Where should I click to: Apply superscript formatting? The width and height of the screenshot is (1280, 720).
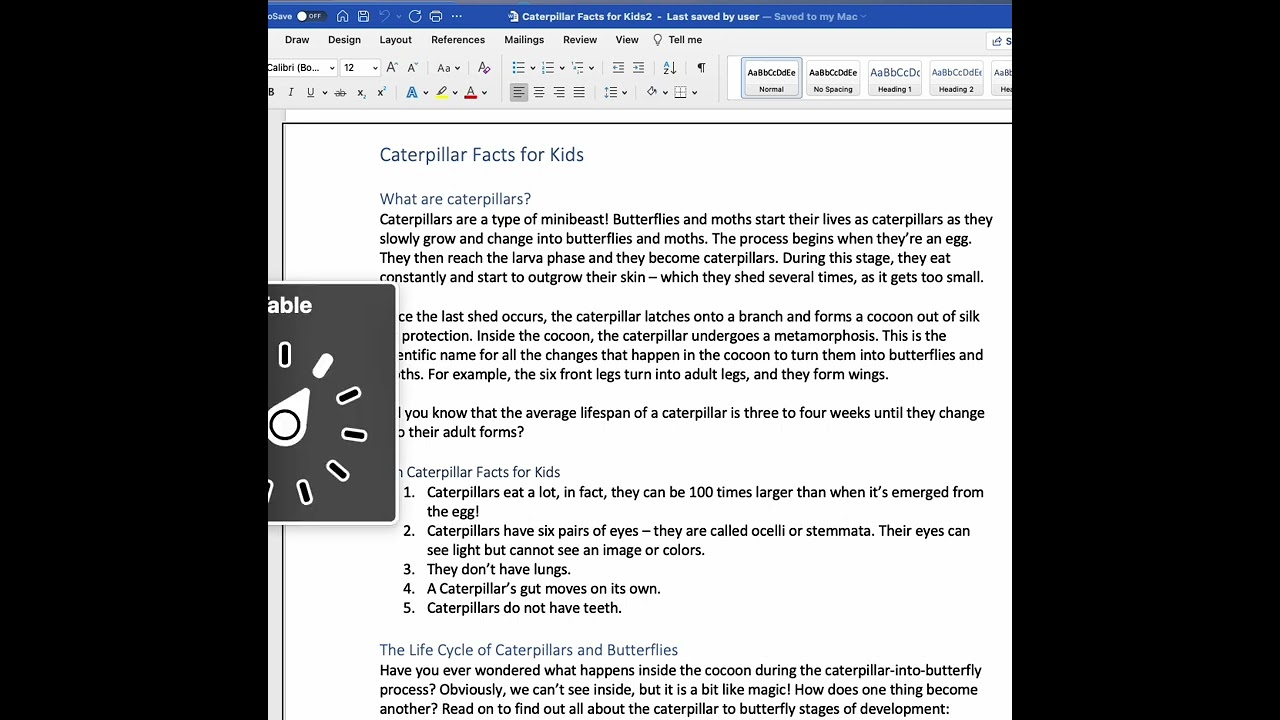[381, 93]
